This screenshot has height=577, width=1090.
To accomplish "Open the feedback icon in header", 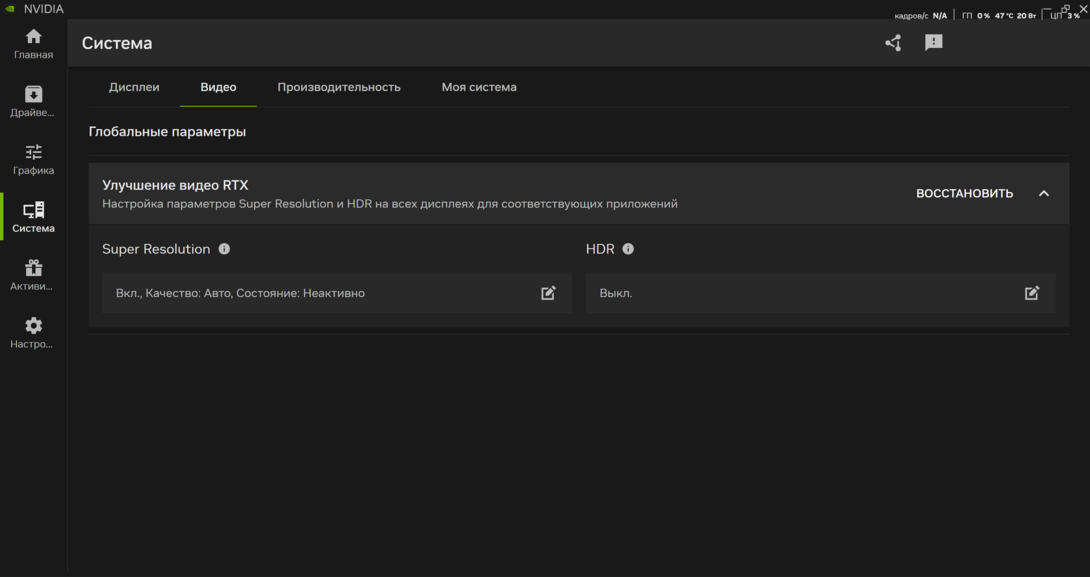I will click(934, 43).
